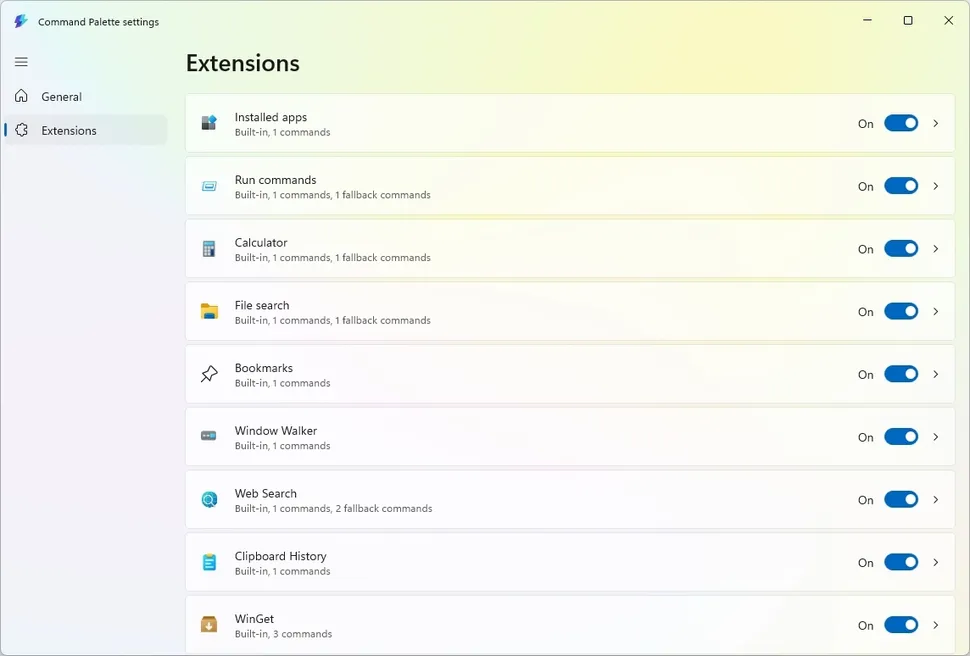Go to the General settings page

(x=62, y=97)
